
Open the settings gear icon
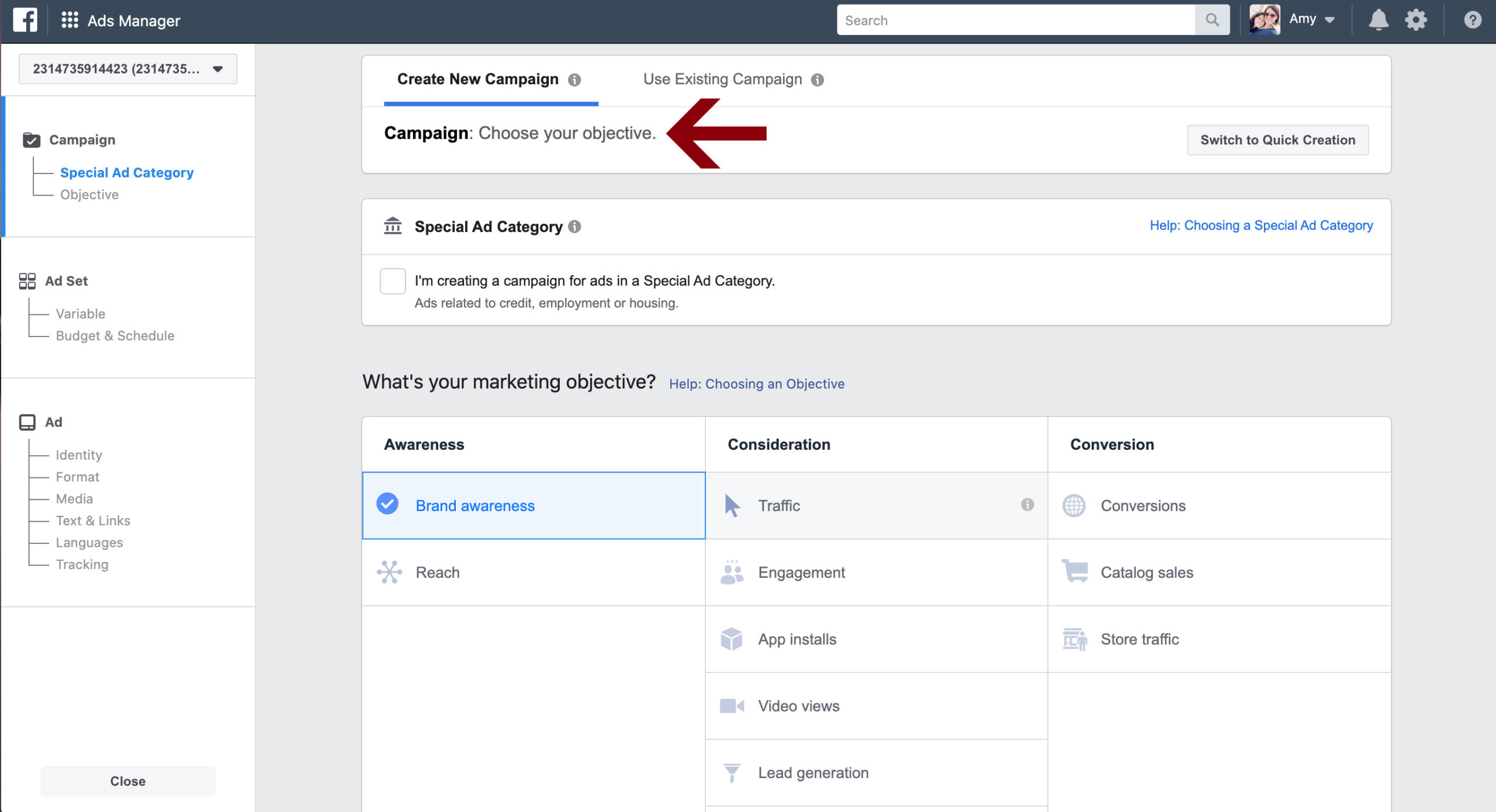[1416, 20]
